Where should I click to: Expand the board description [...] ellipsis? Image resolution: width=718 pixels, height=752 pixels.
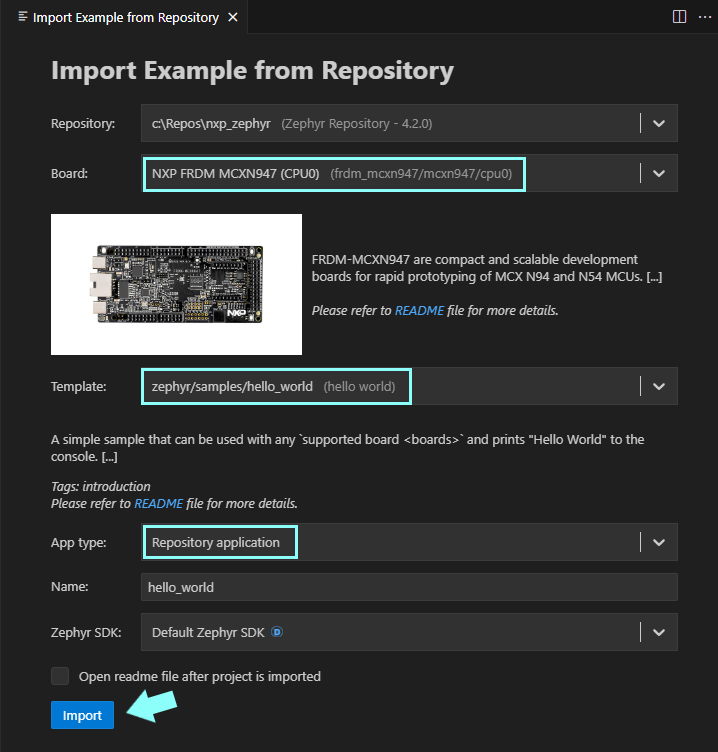click(654, 277)
